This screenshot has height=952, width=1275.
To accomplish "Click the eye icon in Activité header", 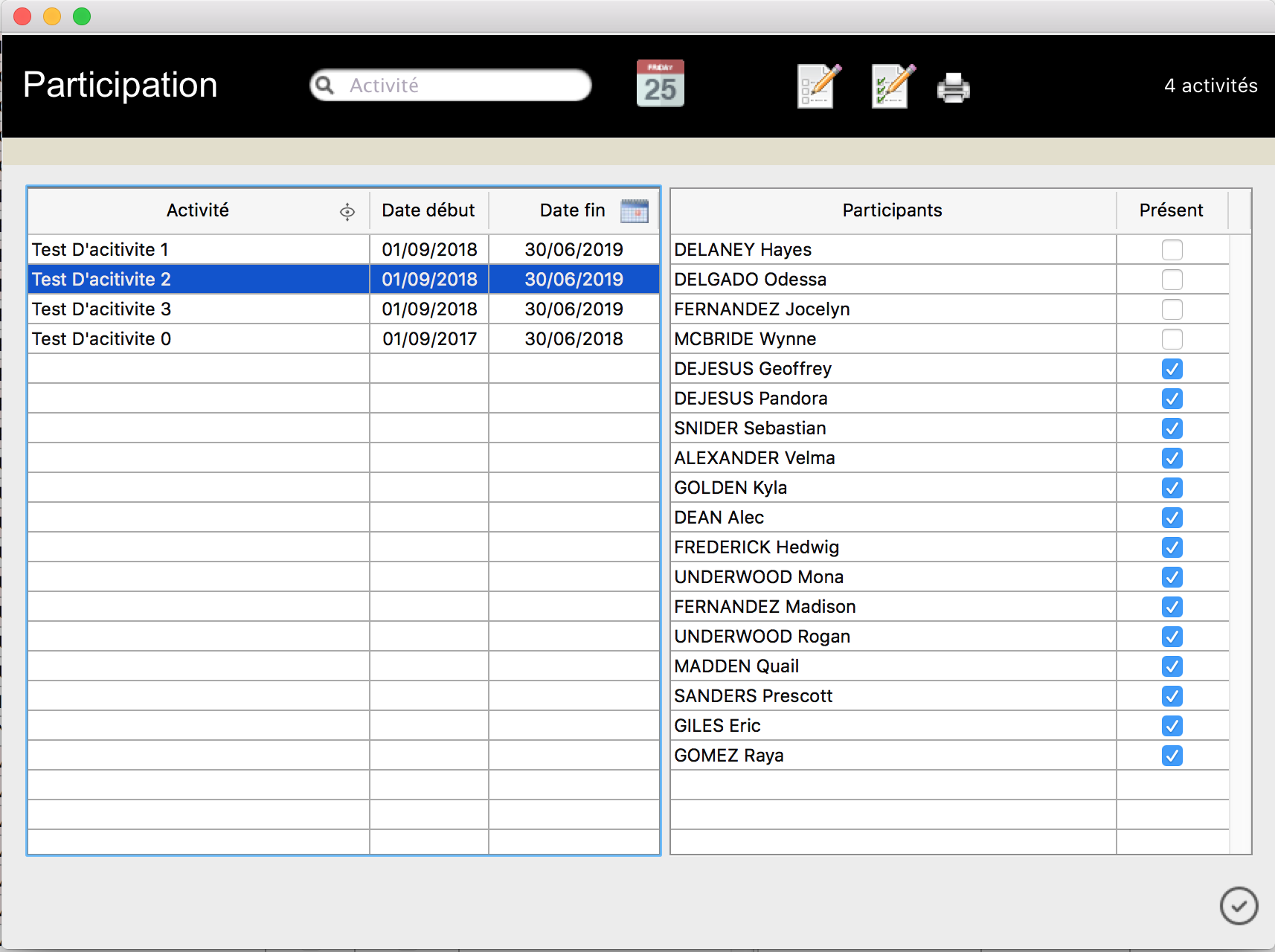I will (x=347, y=212).
